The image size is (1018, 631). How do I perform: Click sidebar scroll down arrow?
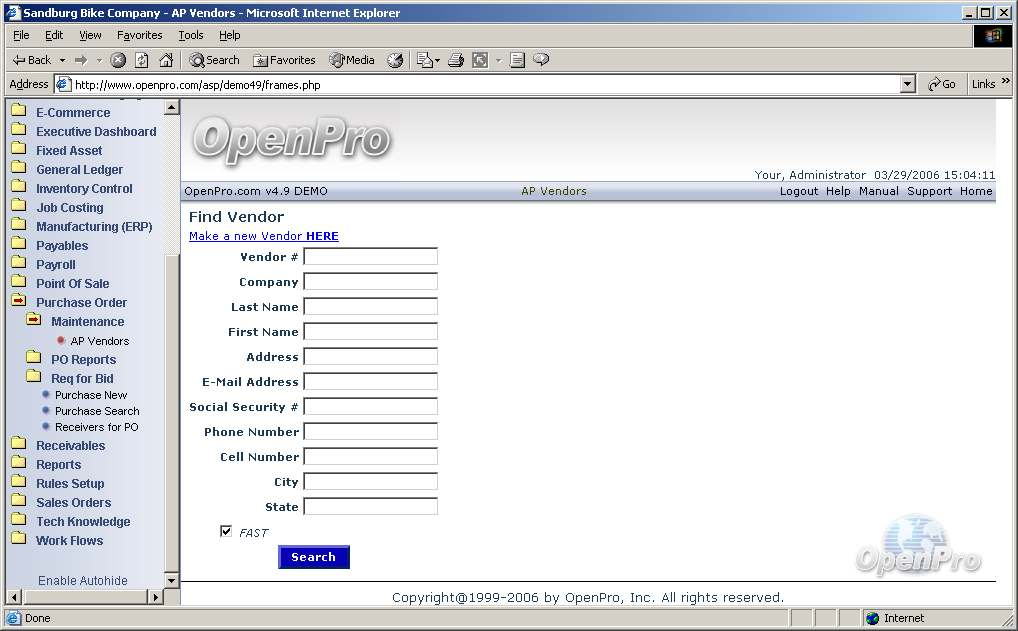pyautogui.click(x=171, y=580)
